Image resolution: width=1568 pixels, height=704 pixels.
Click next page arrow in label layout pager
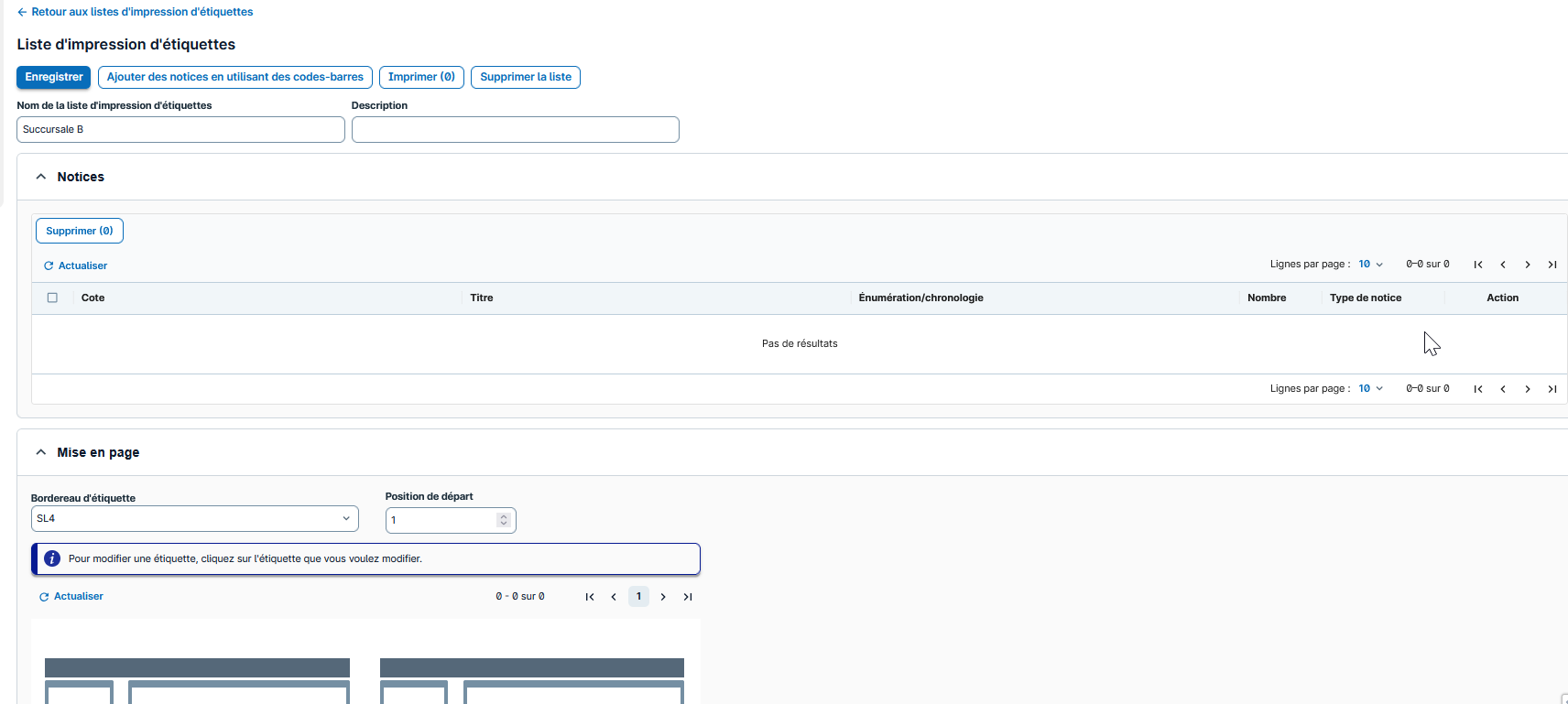[x=663, y=597]
